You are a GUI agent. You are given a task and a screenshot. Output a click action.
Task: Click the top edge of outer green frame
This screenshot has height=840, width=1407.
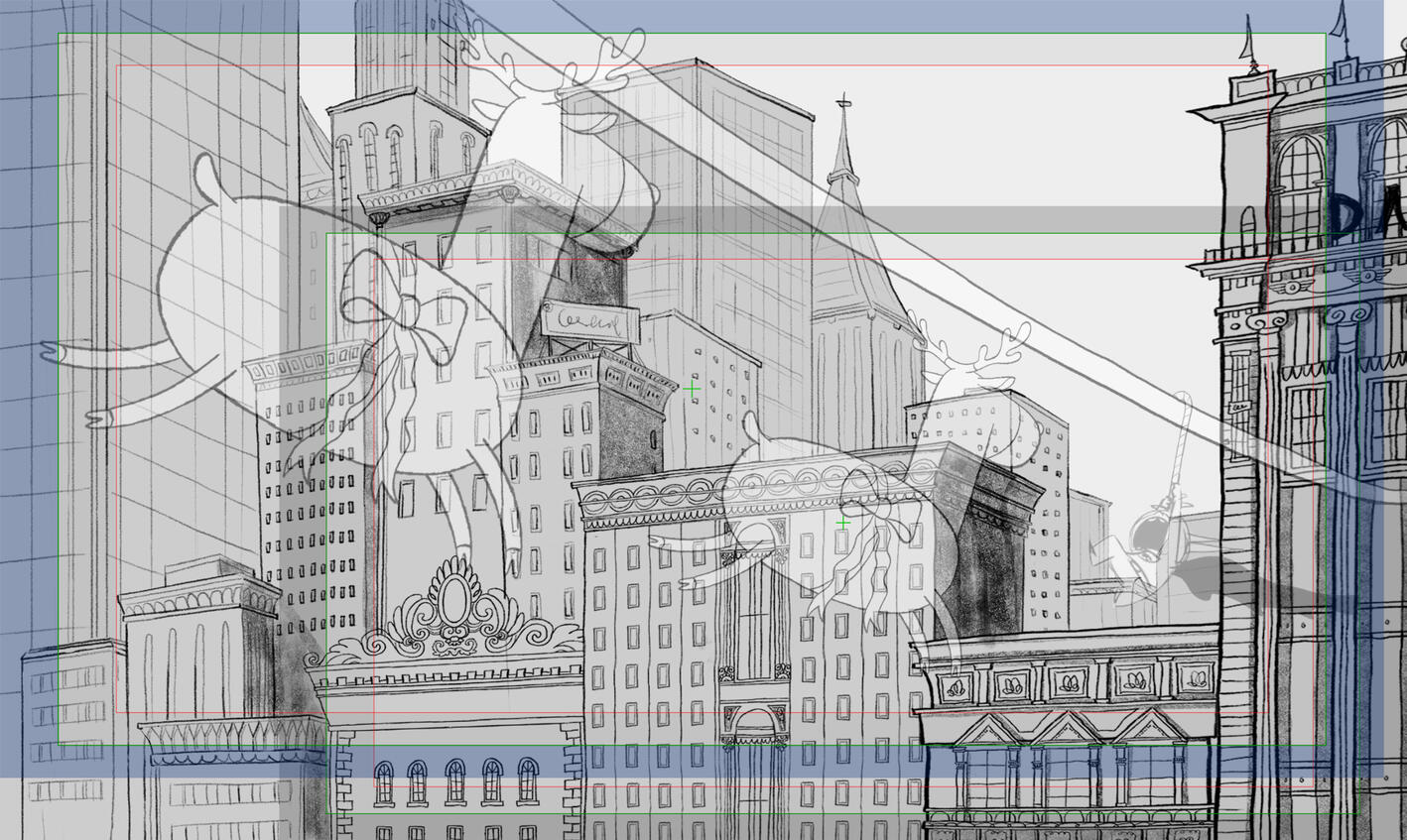coord(695,34)
